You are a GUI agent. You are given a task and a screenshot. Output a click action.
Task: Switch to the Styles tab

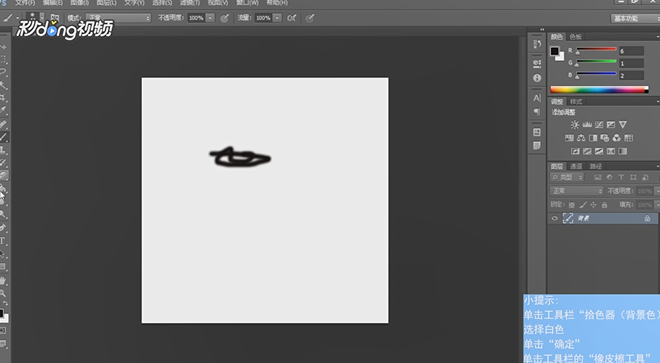(576, 101)
